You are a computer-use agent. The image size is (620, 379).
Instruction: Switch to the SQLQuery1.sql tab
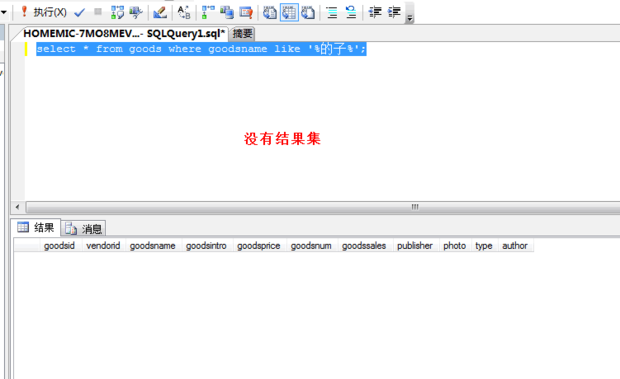124,34
